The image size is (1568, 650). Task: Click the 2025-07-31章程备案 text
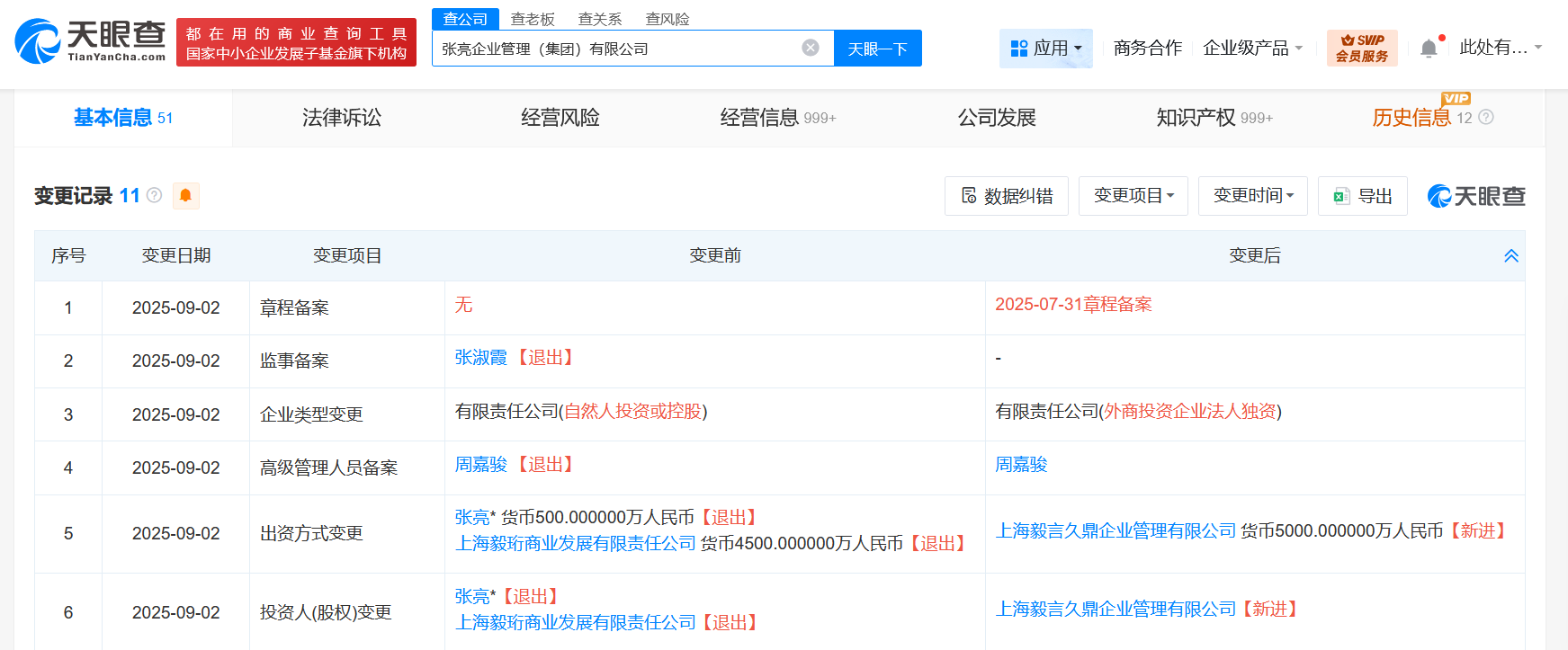[x=1073, y=305]
